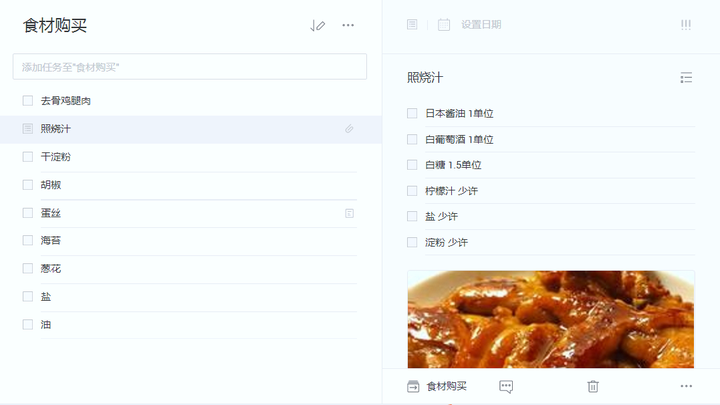Click the note icon on the 蛋丝 row
The width and height of the screenshot is (720, 405).
[349, 213]
